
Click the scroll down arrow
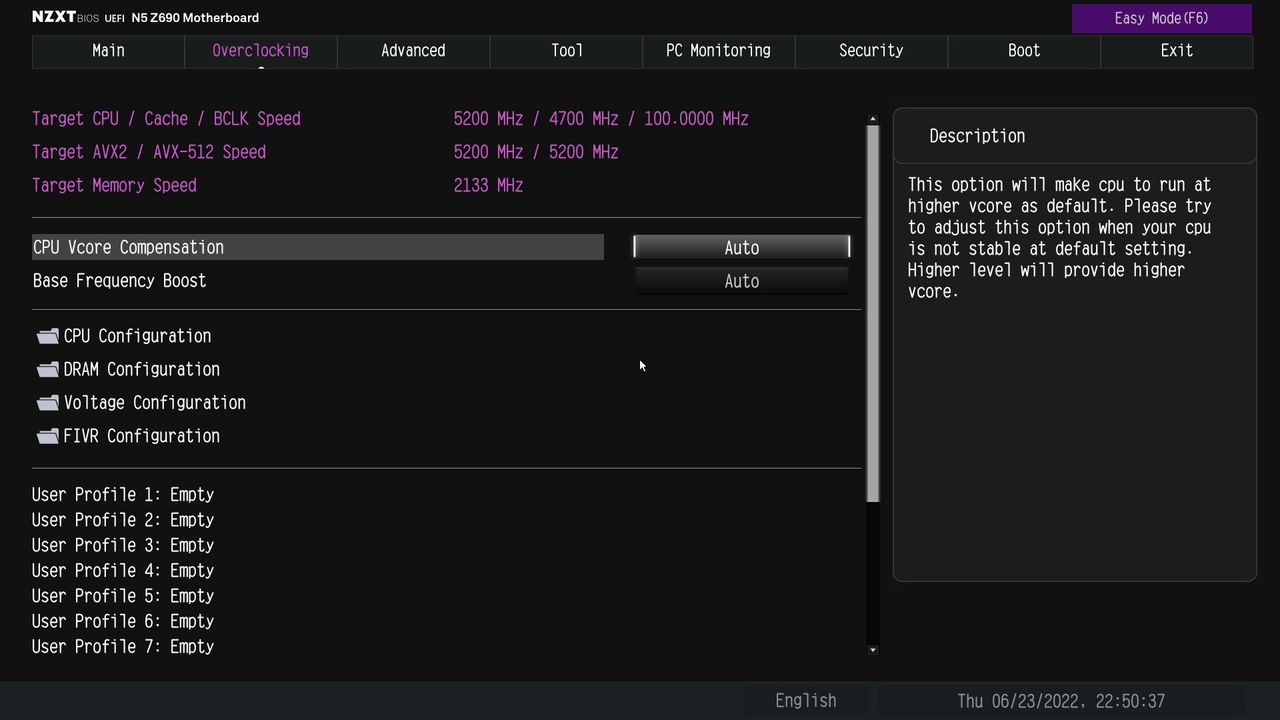[x=873, y=650]
